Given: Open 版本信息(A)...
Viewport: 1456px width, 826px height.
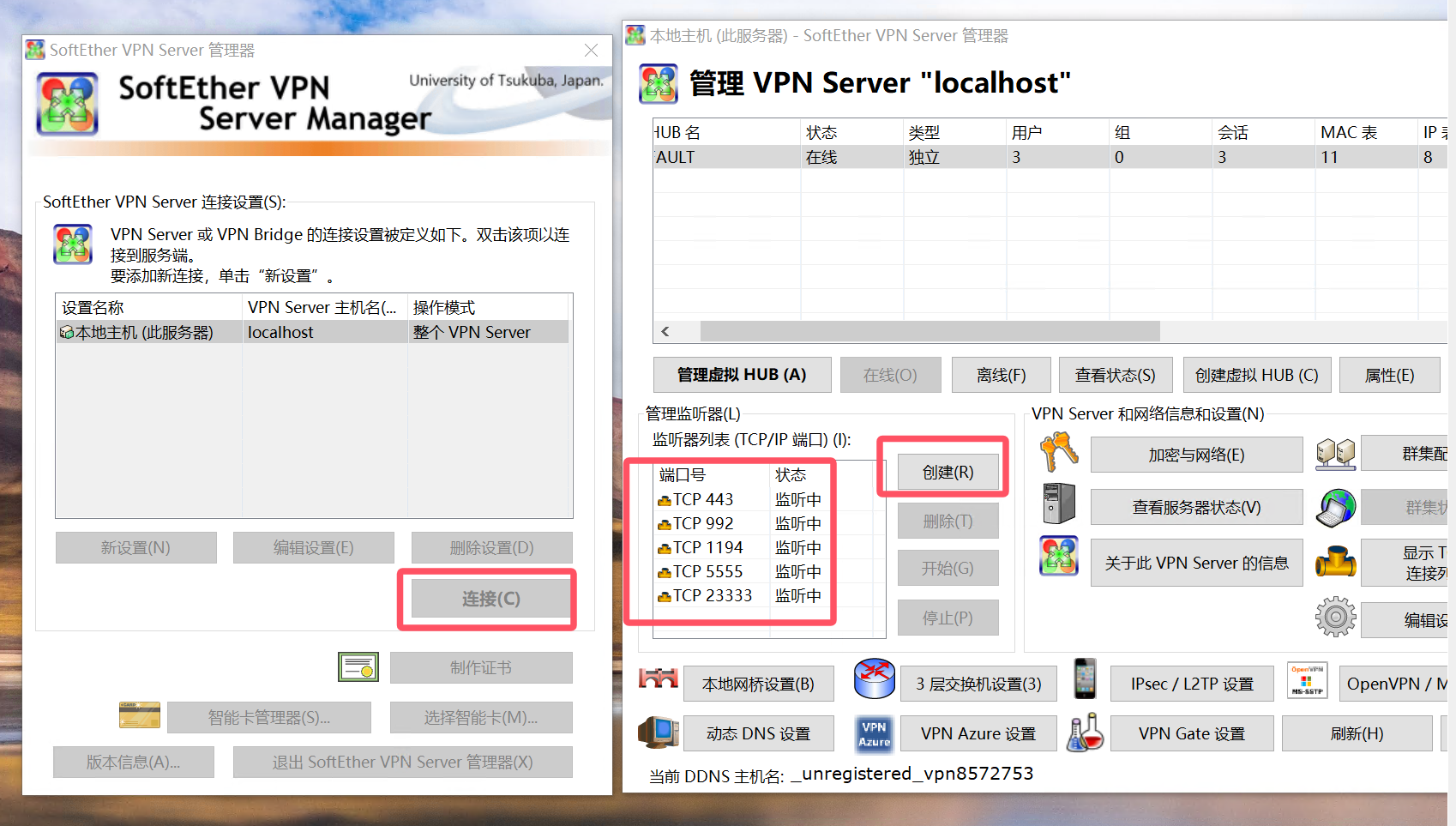Looking at the screenshot, I should [x=133, y=762].
